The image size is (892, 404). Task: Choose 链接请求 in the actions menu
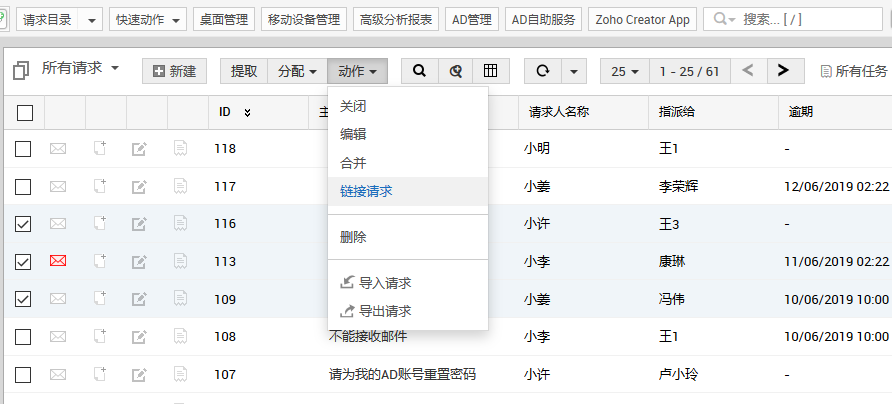(x=366, y=191)
